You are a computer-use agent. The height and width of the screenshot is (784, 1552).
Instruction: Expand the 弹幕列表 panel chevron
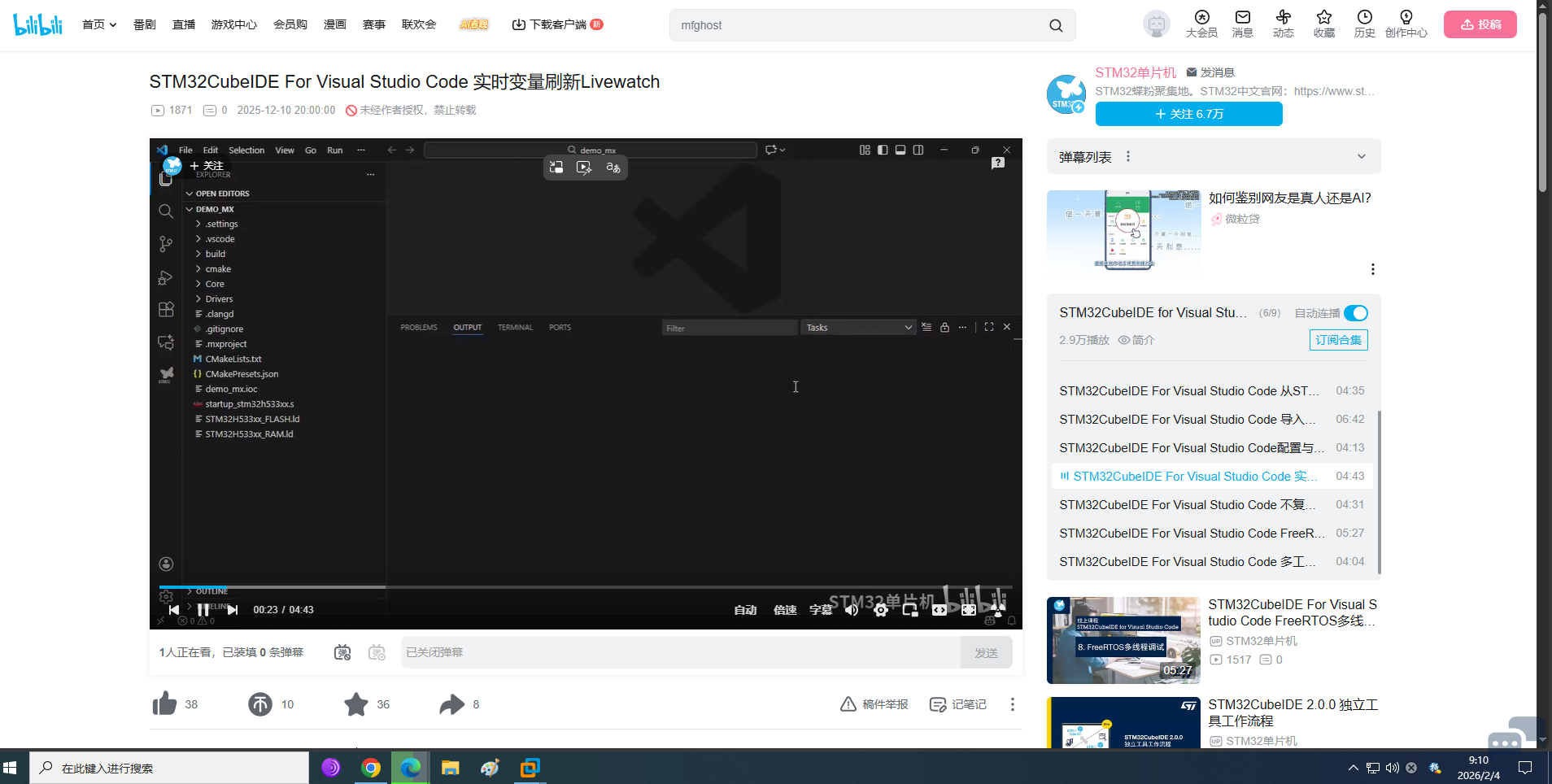tap(1362, 156)
